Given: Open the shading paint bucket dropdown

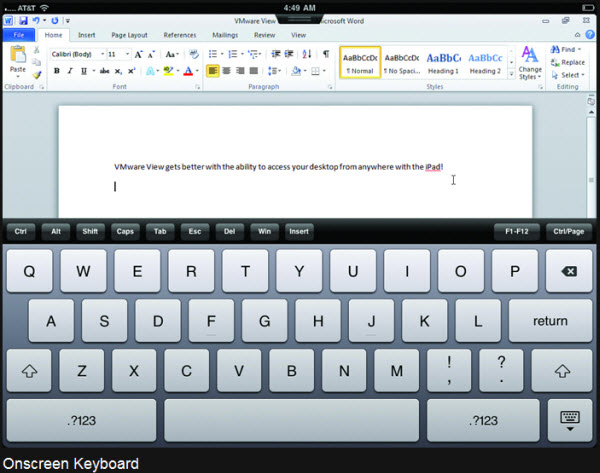Looking at the screenshot, I should coord(305,71).
